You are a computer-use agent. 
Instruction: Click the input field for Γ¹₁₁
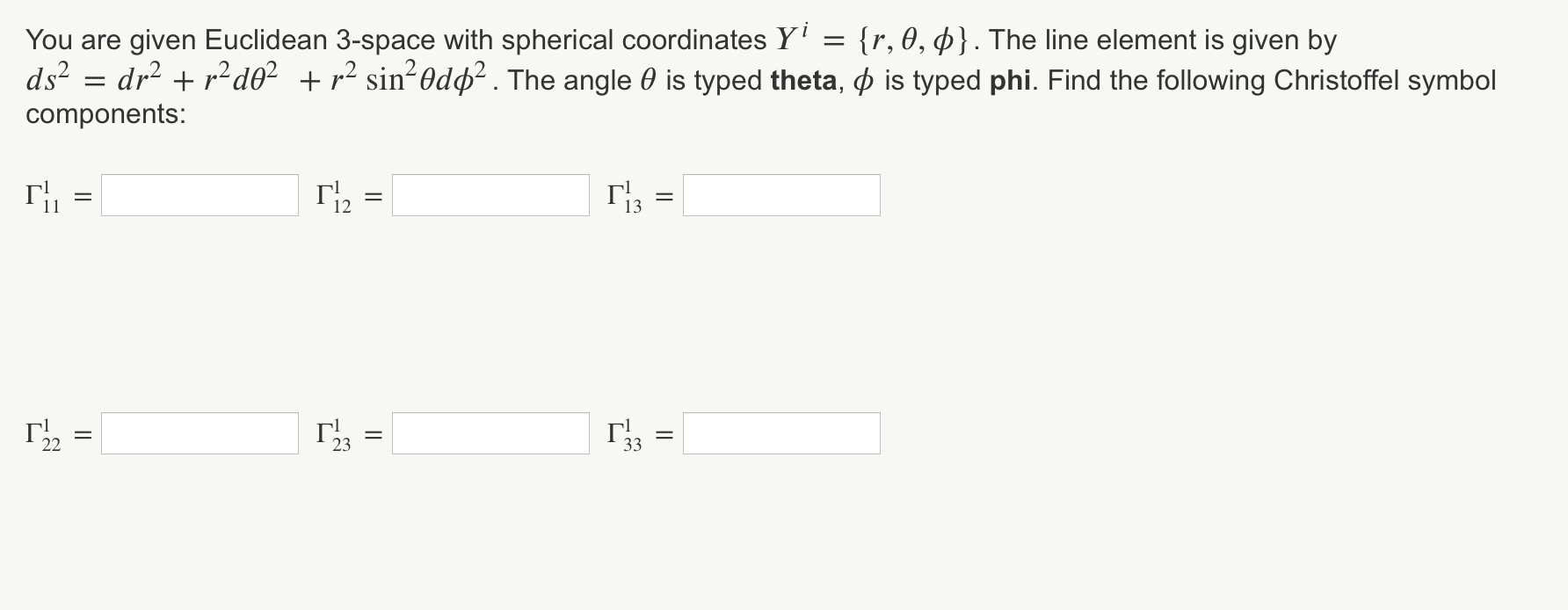coord(200,195)
